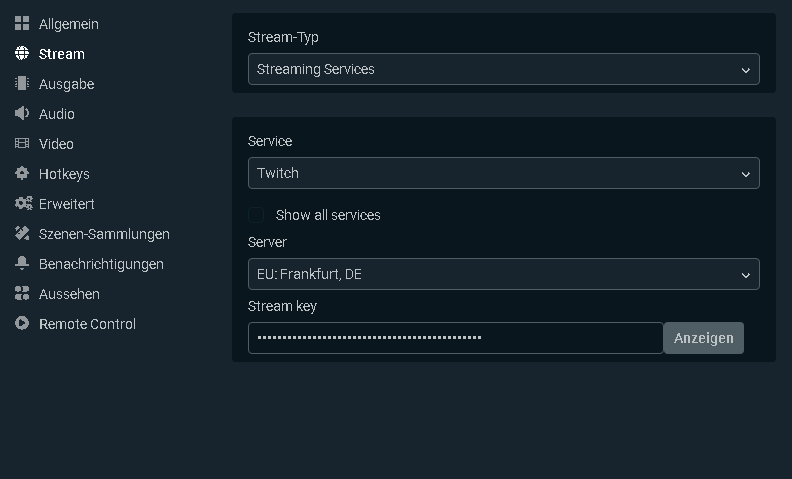Click the Remote Control play icon
The image size is (792, 479).
pyautogui.click(x=22, y=324)
